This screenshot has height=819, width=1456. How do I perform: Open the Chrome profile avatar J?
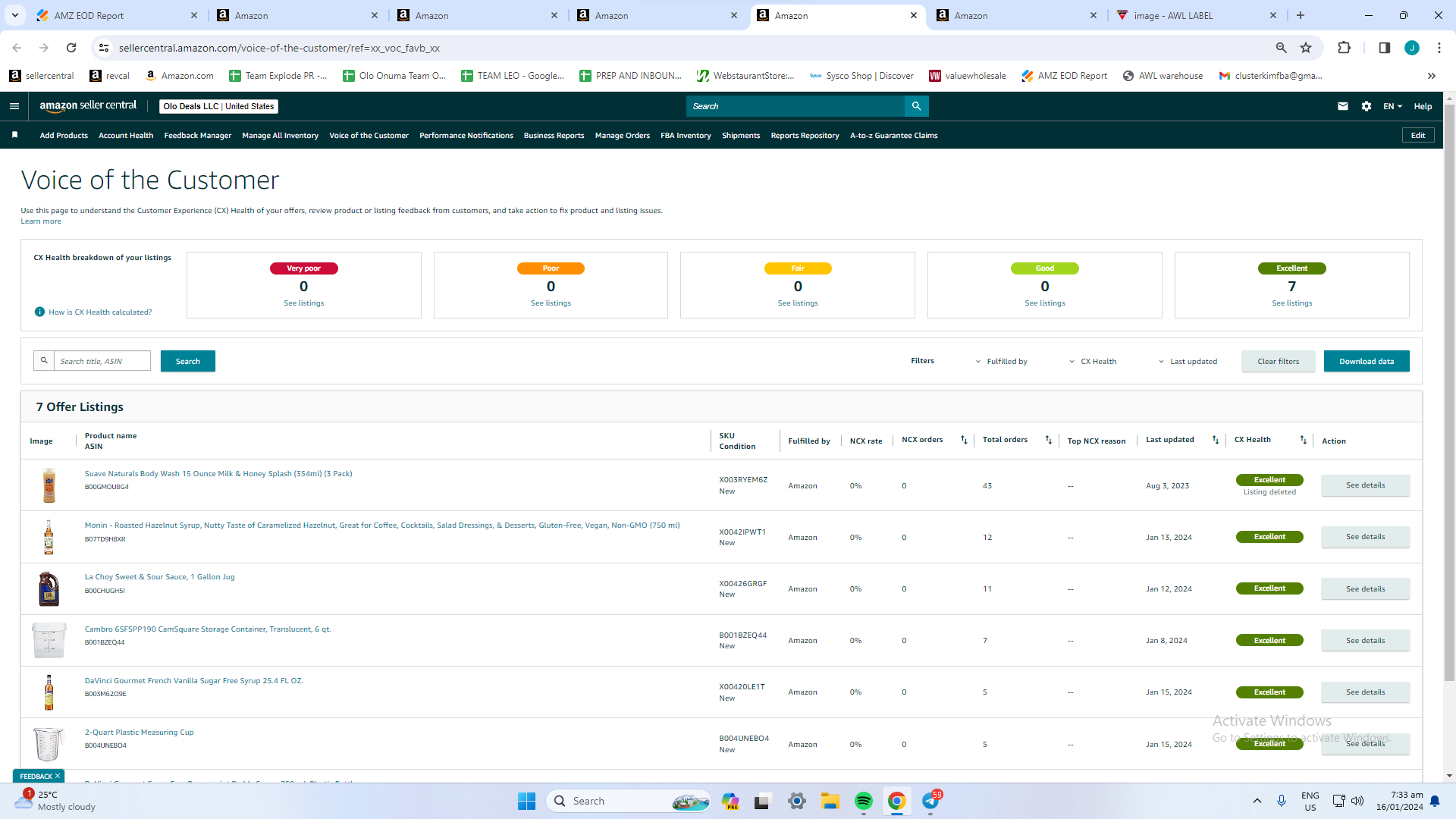[1412, 48]
